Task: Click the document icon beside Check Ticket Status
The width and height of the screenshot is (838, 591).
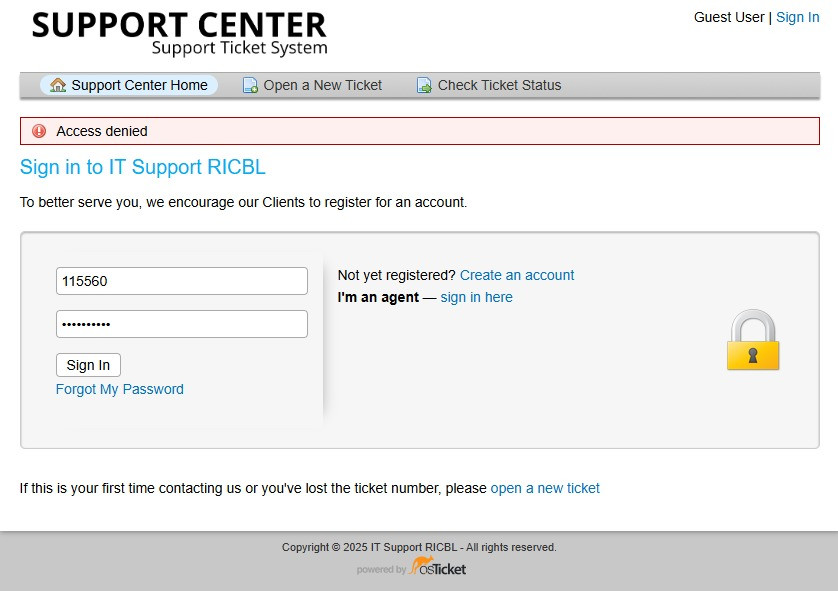Action: (x=424, y=86)
